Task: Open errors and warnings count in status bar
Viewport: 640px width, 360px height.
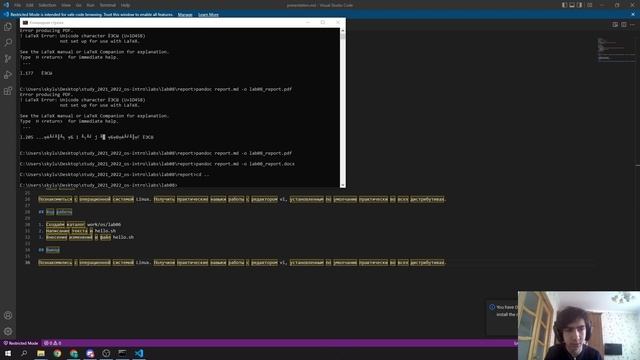Action: click(52, 343)
